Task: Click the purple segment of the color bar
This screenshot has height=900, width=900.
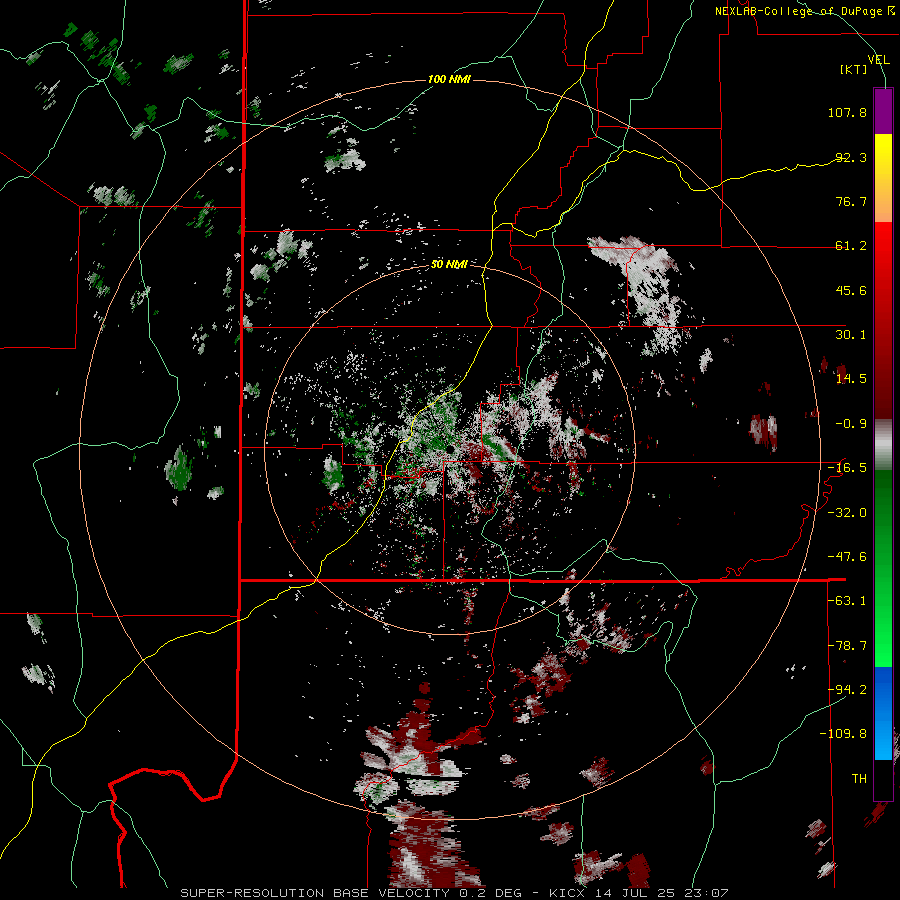Action: point(883,111)
